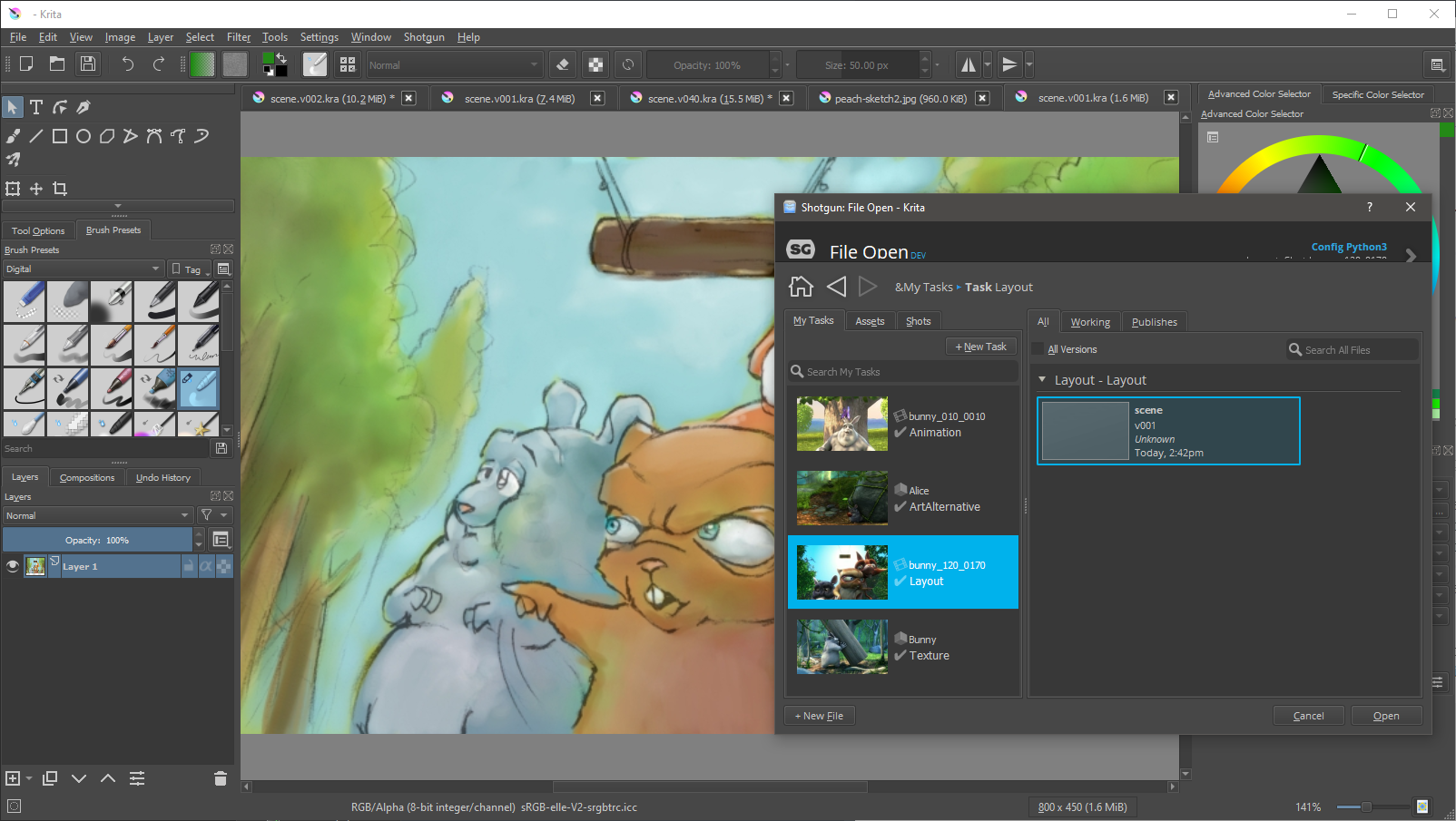Viewport: 1456px width, 821px height.
Task: Click the Search My Tasks field
Action: tap(903, 372)
